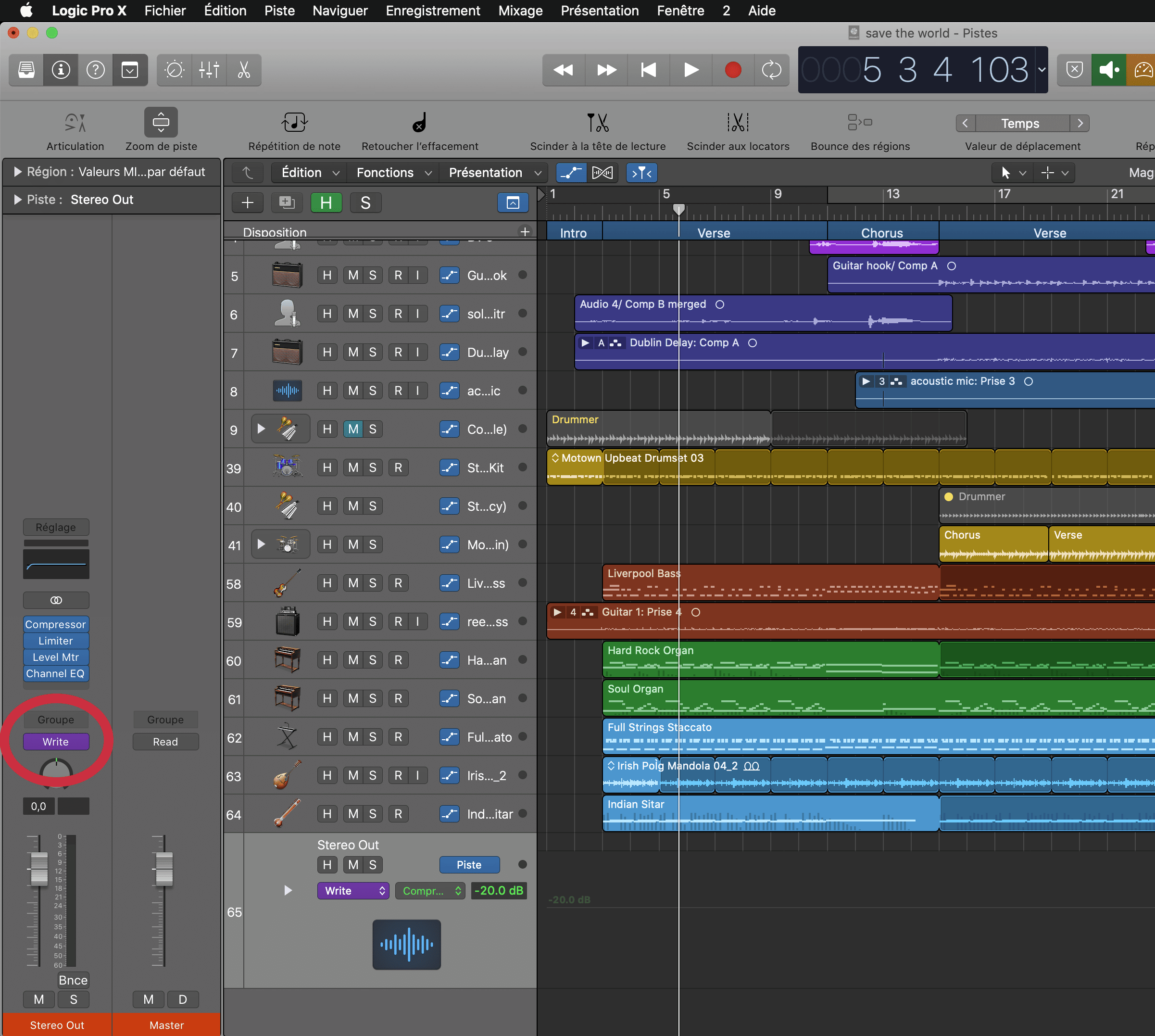Add new track with plus button
Image resolution: width=1155 pixels, height=1036 pixels.
point(248,202)
